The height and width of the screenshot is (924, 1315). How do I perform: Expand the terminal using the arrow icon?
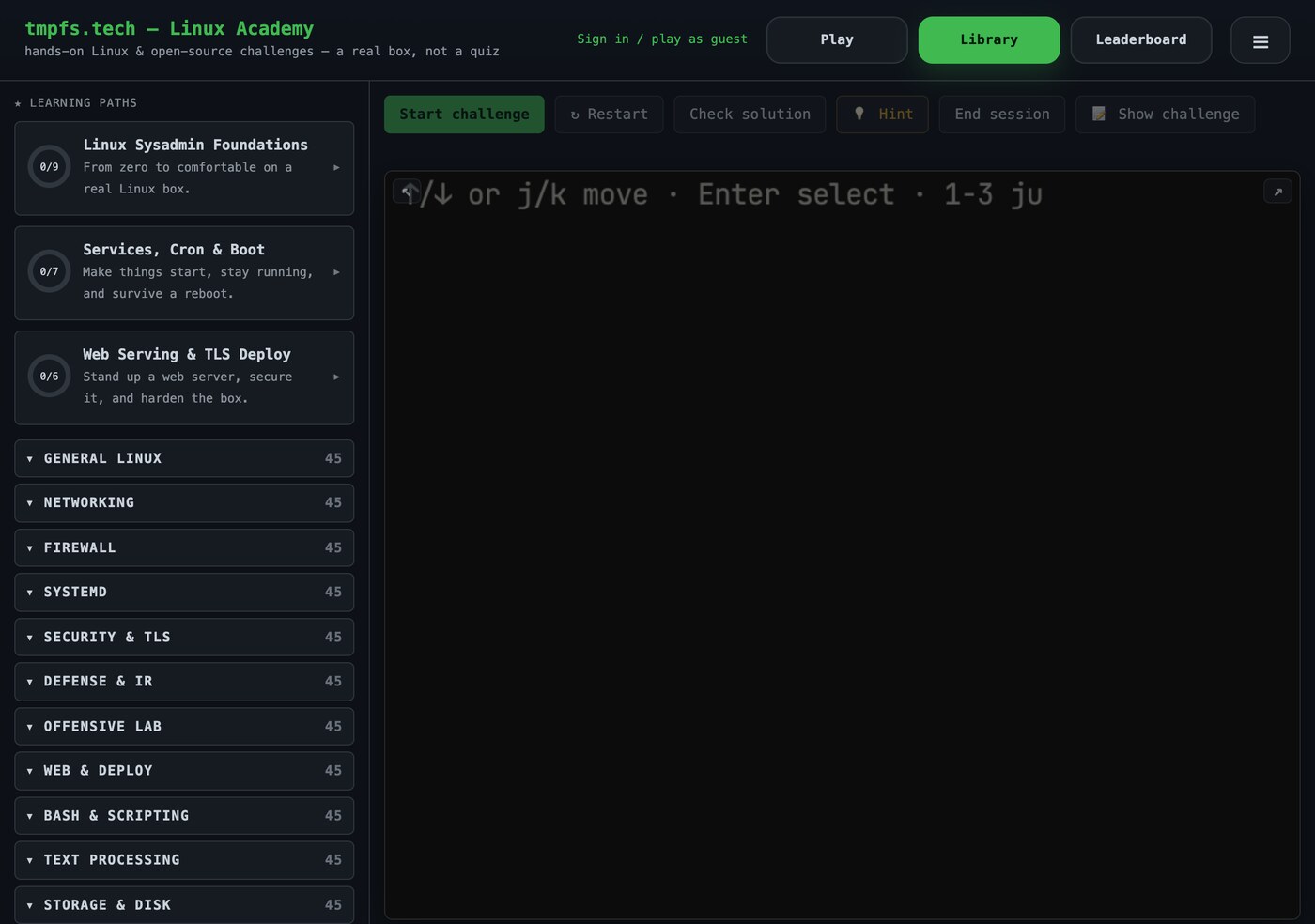(1277, 192)
